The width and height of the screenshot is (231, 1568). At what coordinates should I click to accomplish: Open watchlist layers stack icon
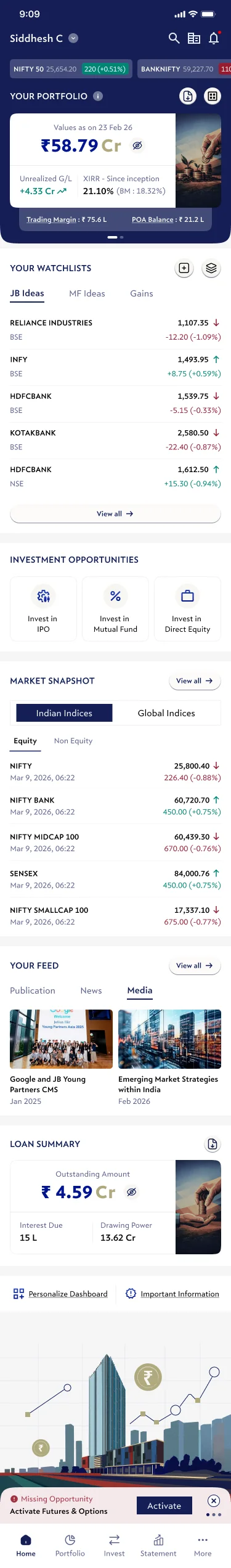click(x=211, y=268)
